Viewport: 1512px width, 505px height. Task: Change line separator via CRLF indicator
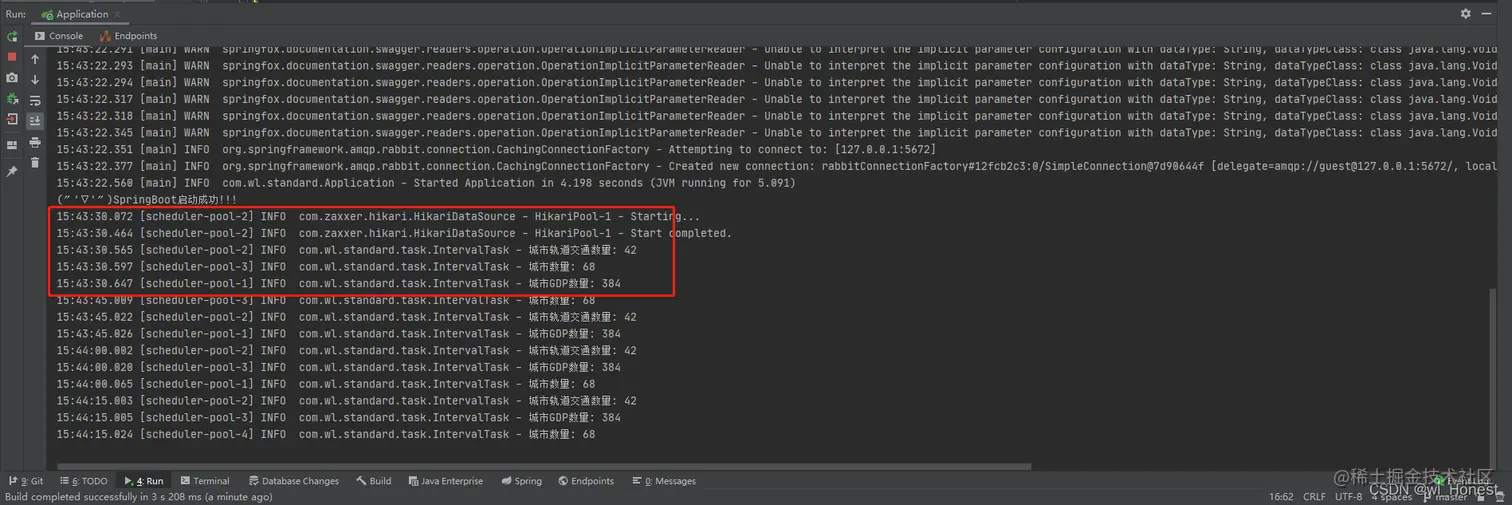click(1314, 497)
